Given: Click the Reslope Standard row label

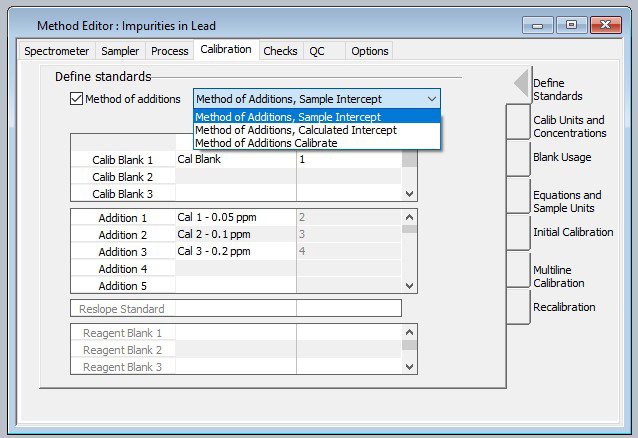Looking at the screenshot, I should 123,309.
